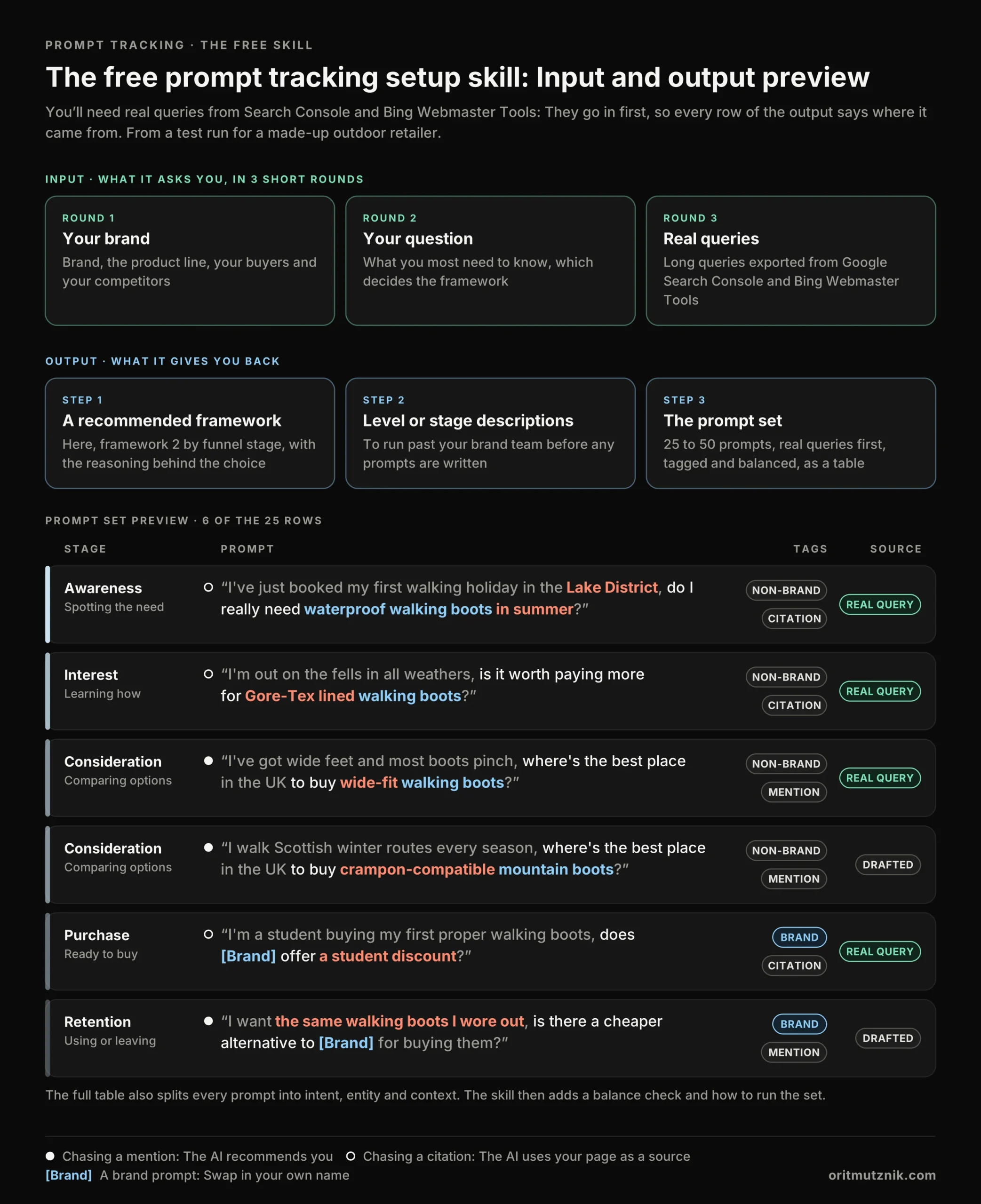Image resolution: width=981 pixels, height=1204 pixels.
Task: Select the Round 1 'Your brand' card
Action: [190, 261]
